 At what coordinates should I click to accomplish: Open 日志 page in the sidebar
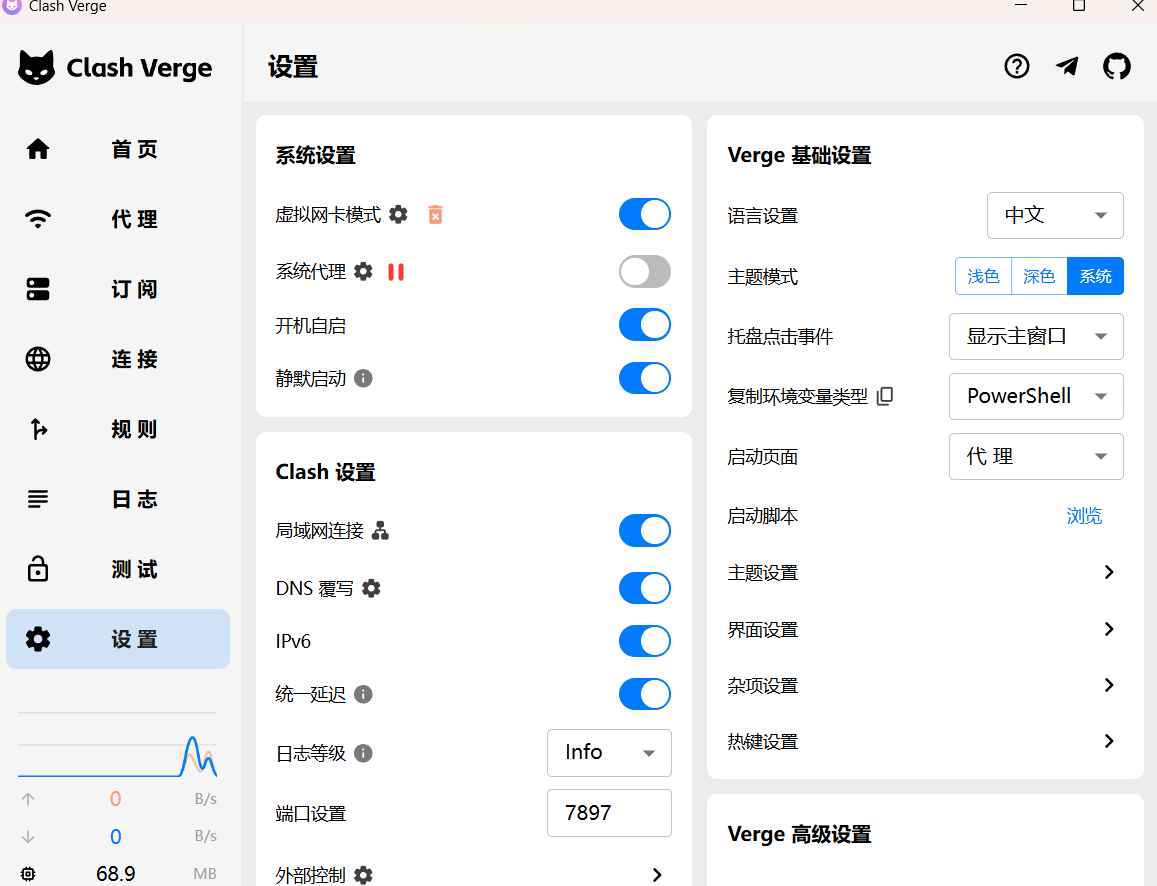pyautogui.click(x=118, y=499)
